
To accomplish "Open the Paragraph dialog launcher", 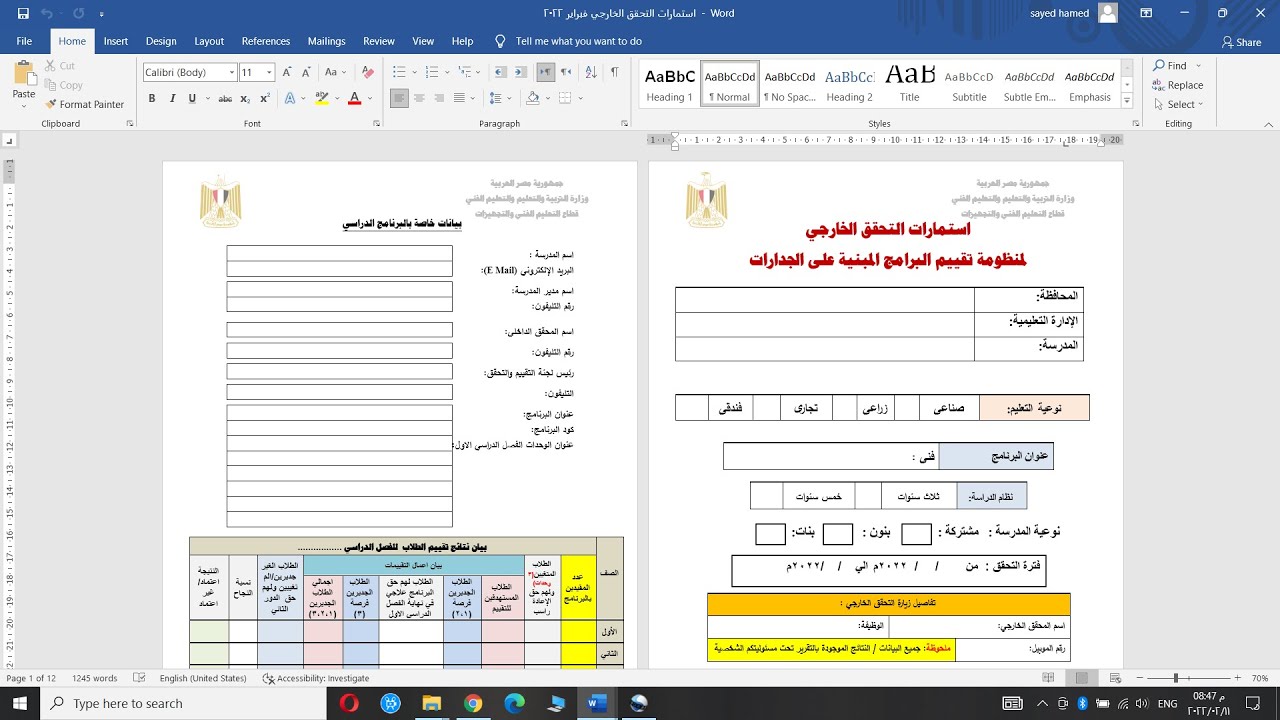I will pos(626,124).
